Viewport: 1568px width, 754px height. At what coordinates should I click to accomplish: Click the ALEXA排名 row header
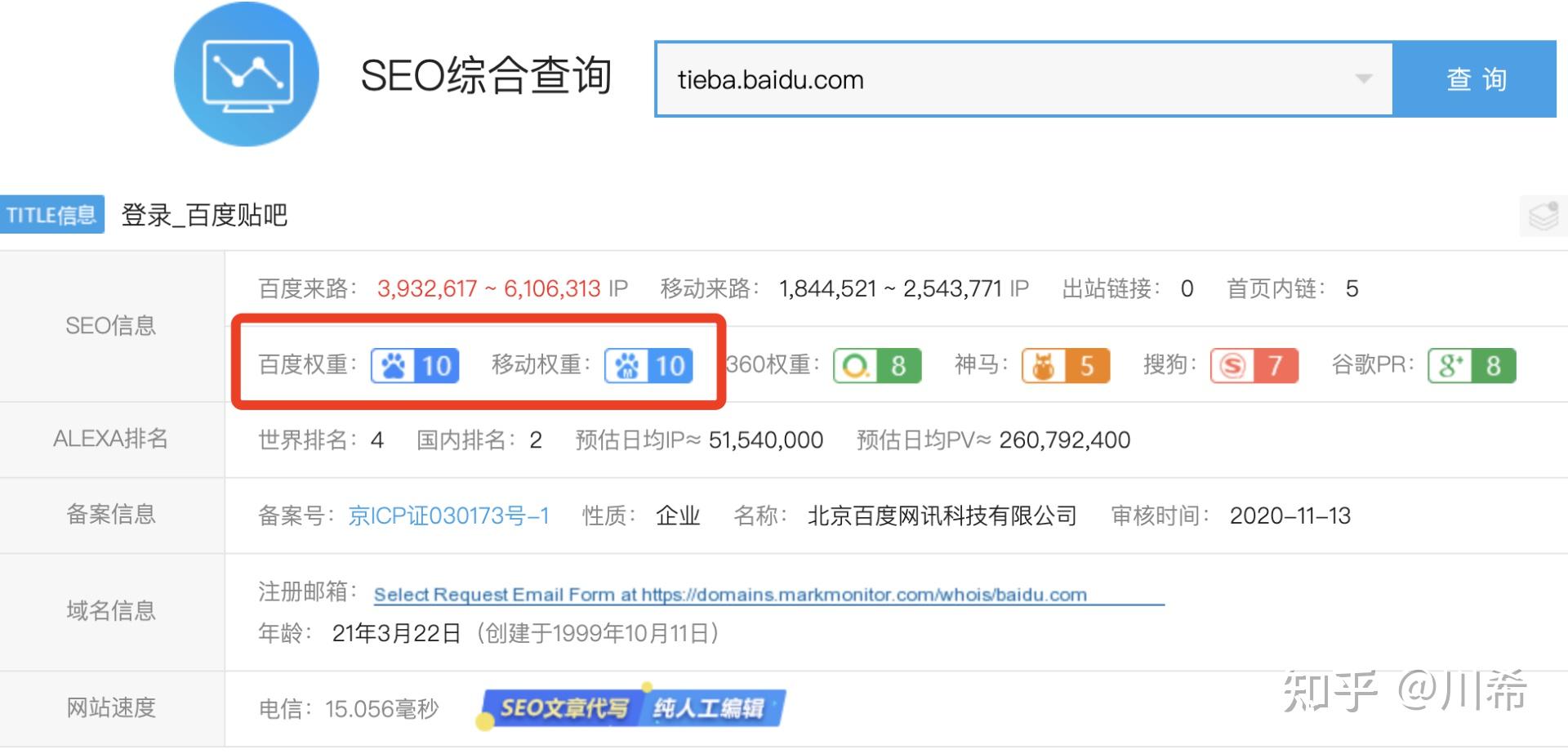pyautogui.click(x=111, y=439)
